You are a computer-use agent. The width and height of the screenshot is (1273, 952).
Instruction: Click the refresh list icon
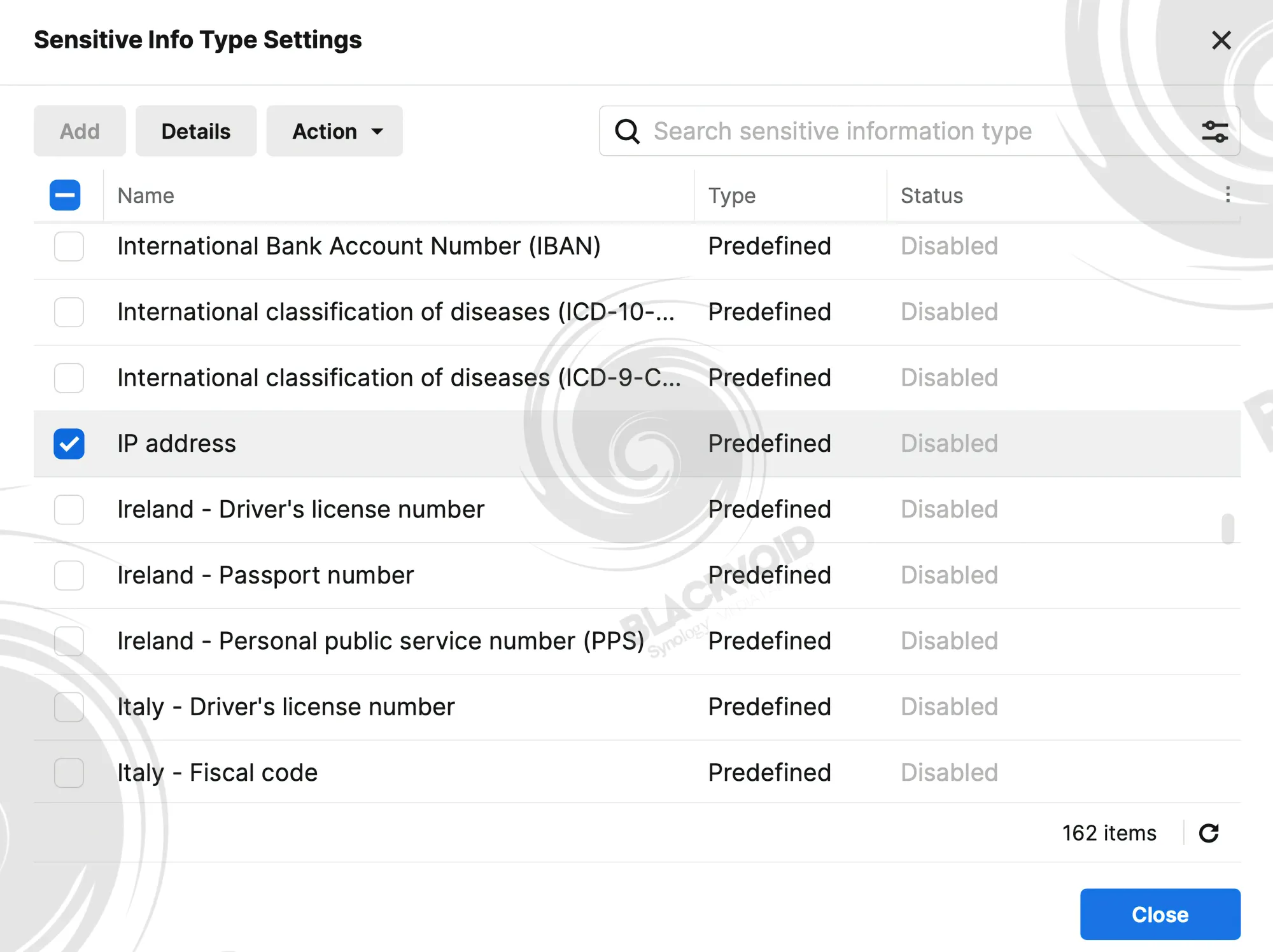tap(1209, 833)
